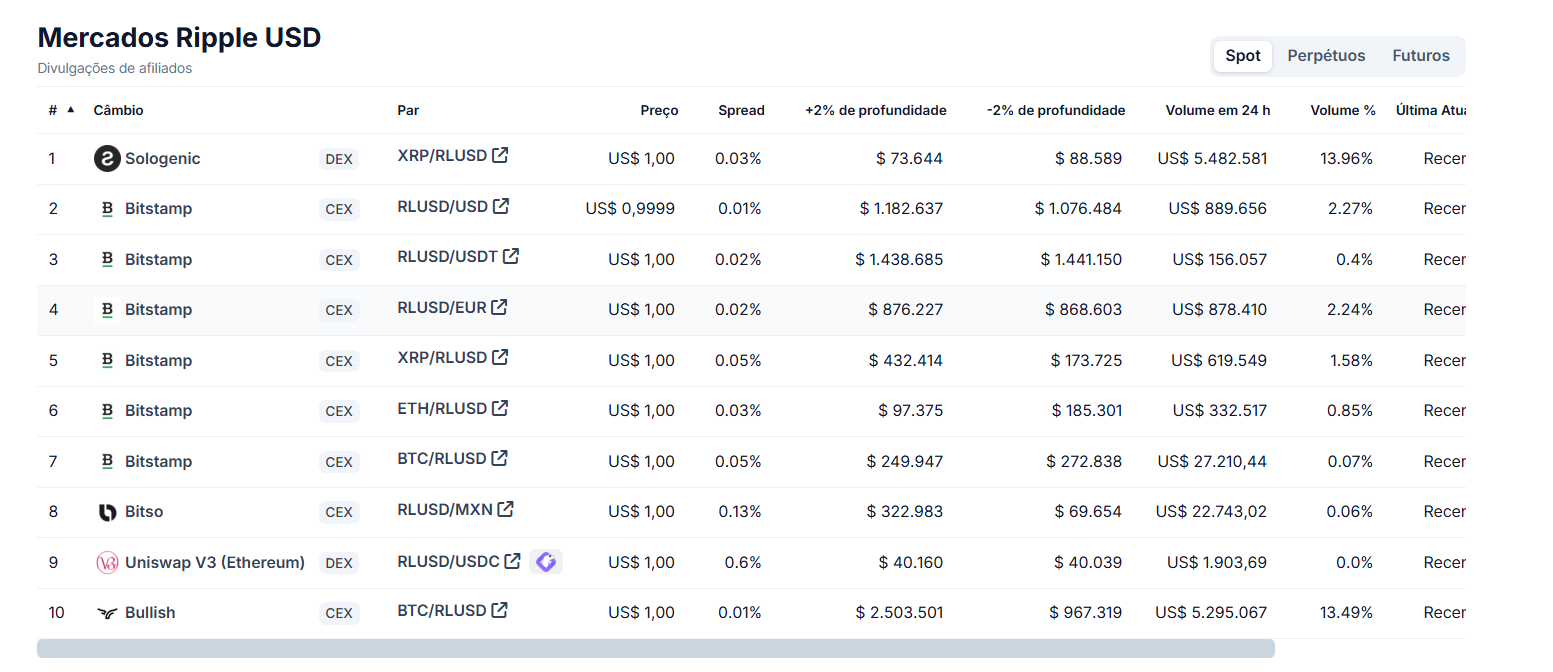Open external link icon next to RLUSD/MXN
The height and width of the screenshot is (672, 1553).
click(506, 508)
